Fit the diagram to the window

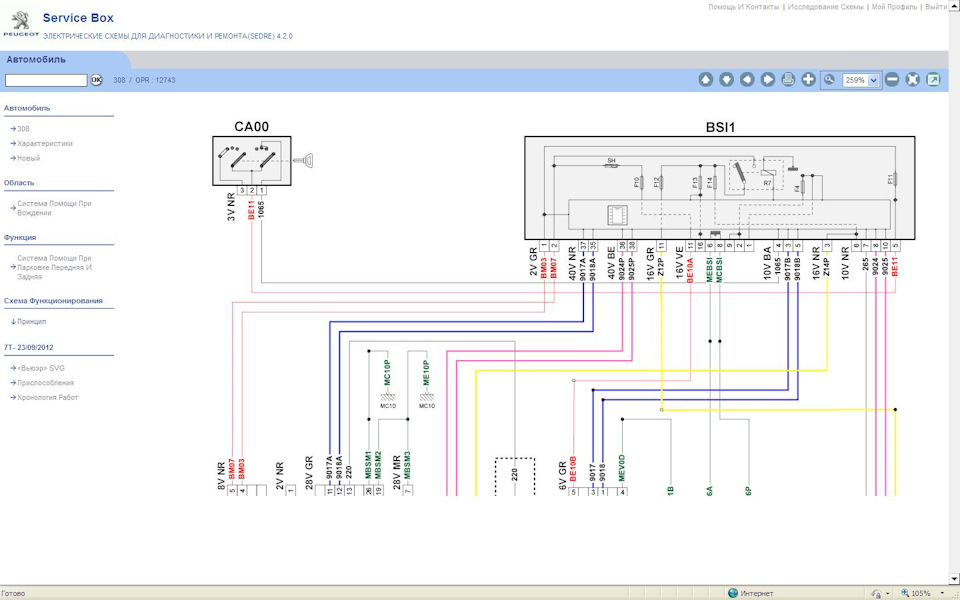coord(912,80)
